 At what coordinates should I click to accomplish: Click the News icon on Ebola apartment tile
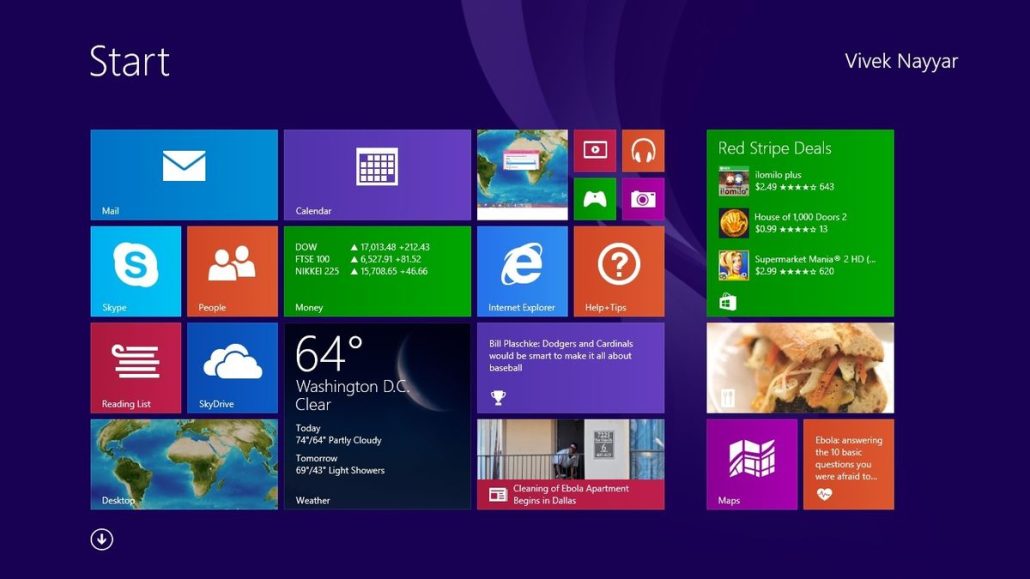pos(497,494)
